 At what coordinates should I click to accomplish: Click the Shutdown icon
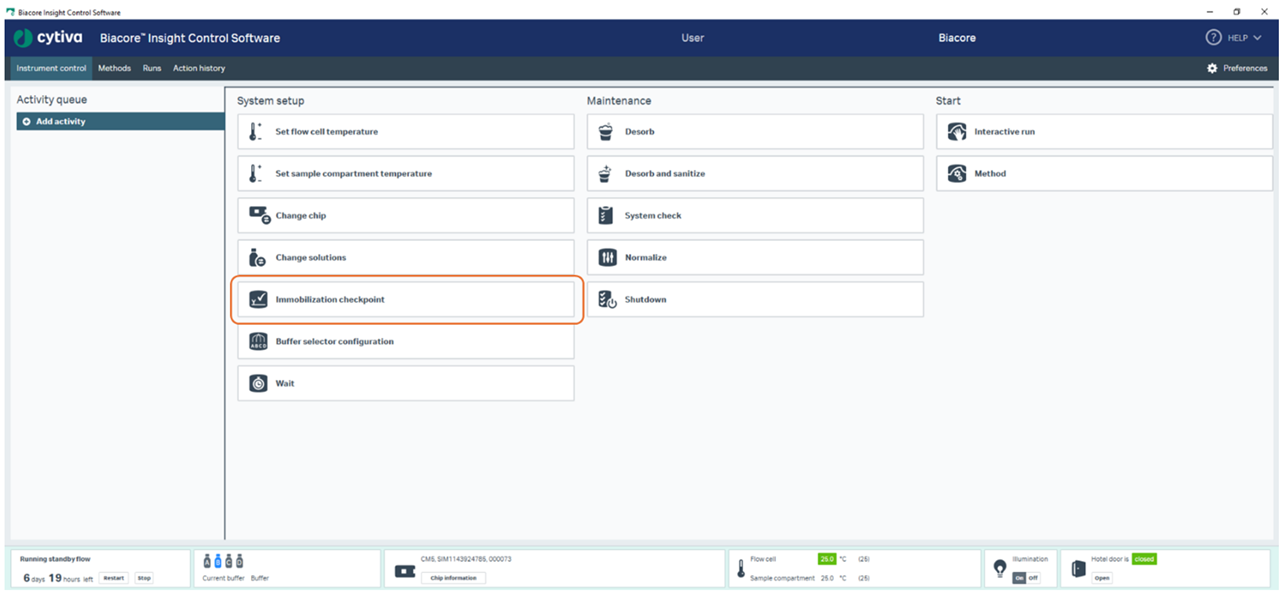[x=607, y=299]
